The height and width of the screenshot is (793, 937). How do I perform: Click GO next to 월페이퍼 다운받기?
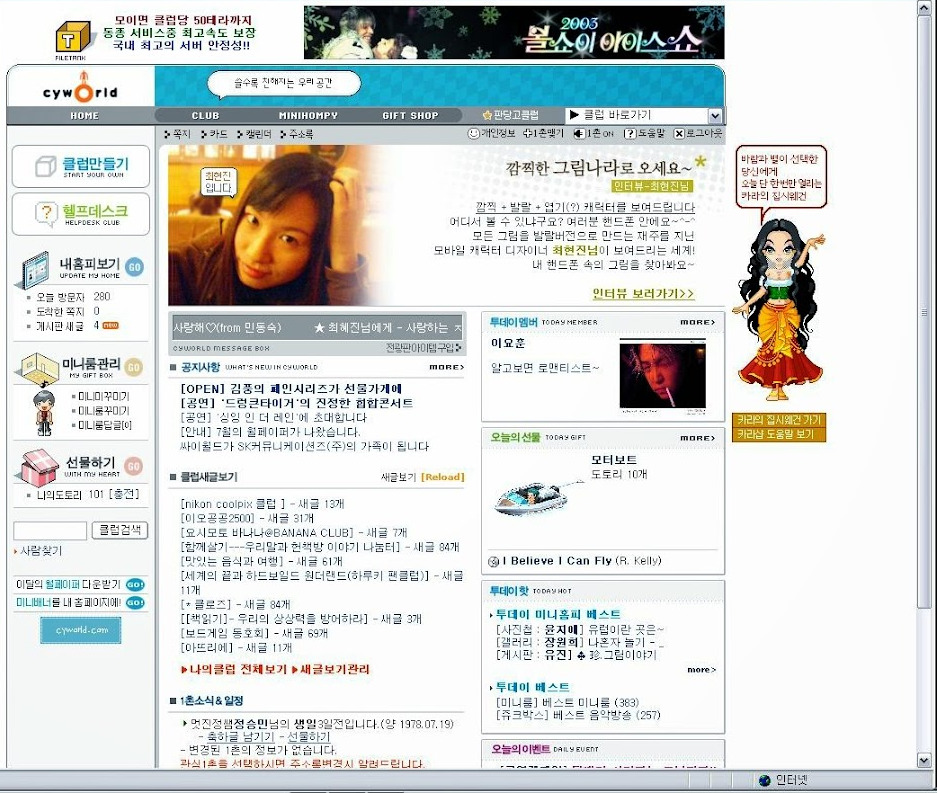pyautogui.click(x=136, y=584)
